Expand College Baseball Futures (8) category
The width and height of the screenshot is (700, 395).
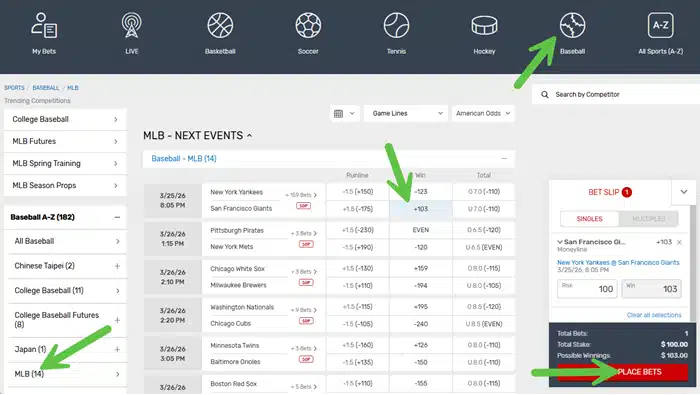point(117,320)
